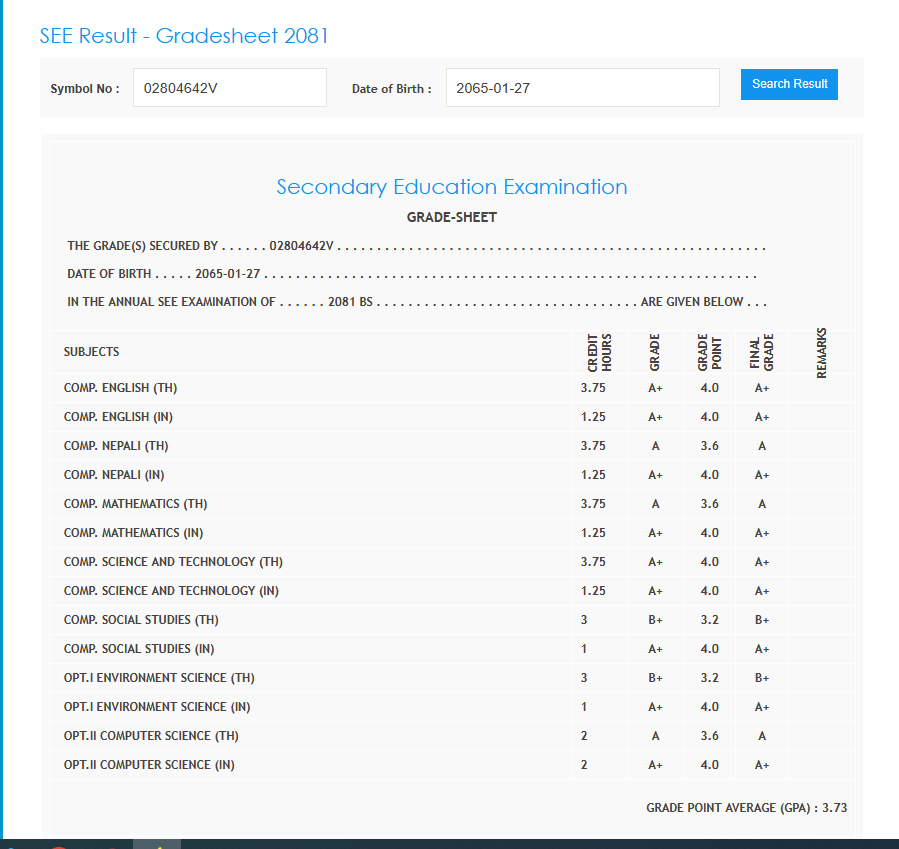Click the Search Result button
The height and width of the screenshot is (849, 899).
[789, 84]
